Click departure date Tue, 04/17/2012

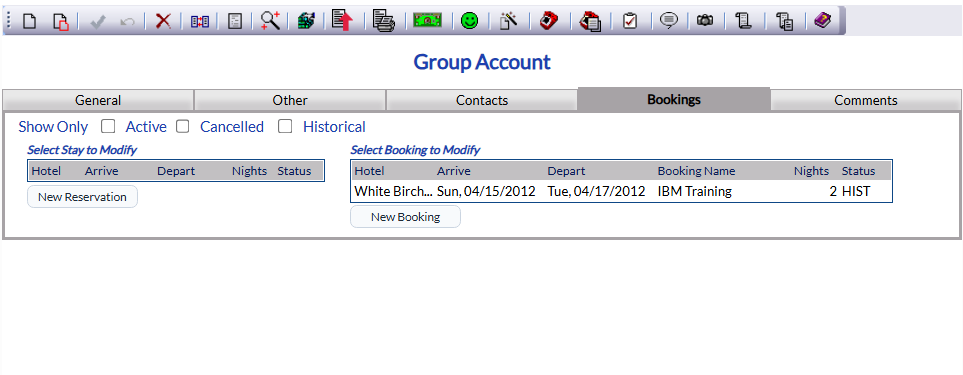pyautogui.click(x=596, y=191)
